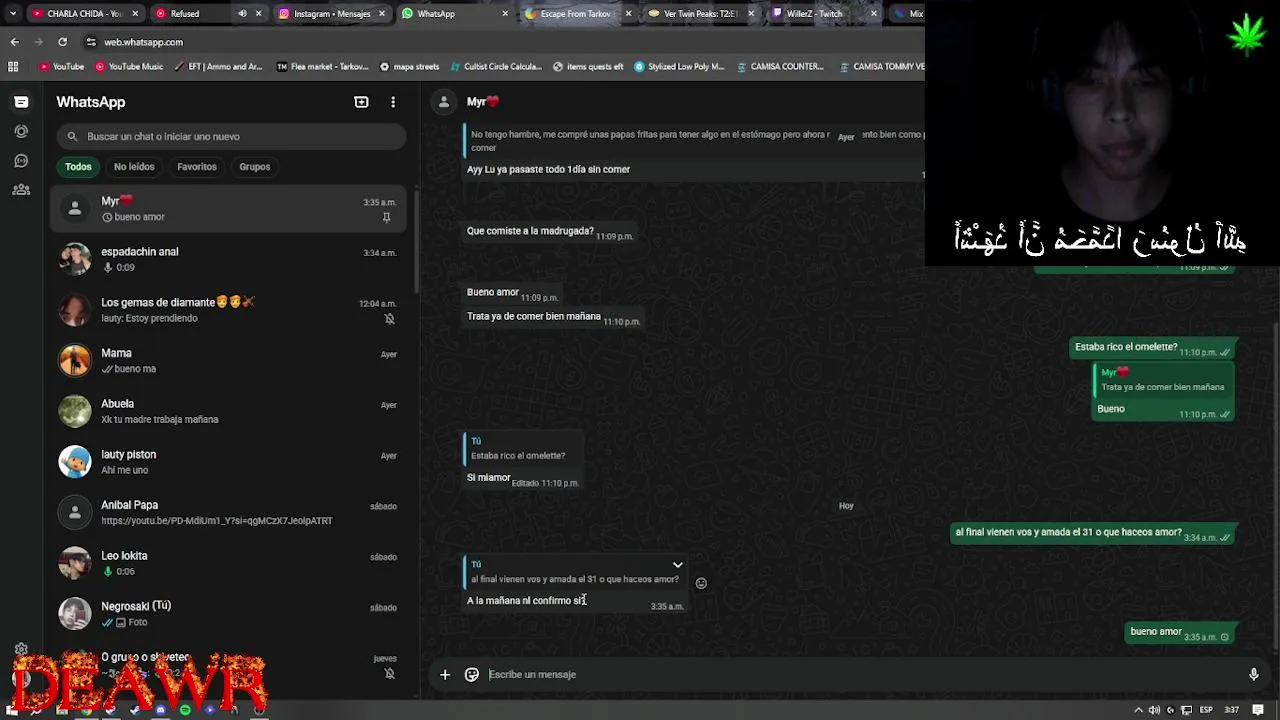
Task: Record a voice message with microphone
Action: [x=1253, y=674]
